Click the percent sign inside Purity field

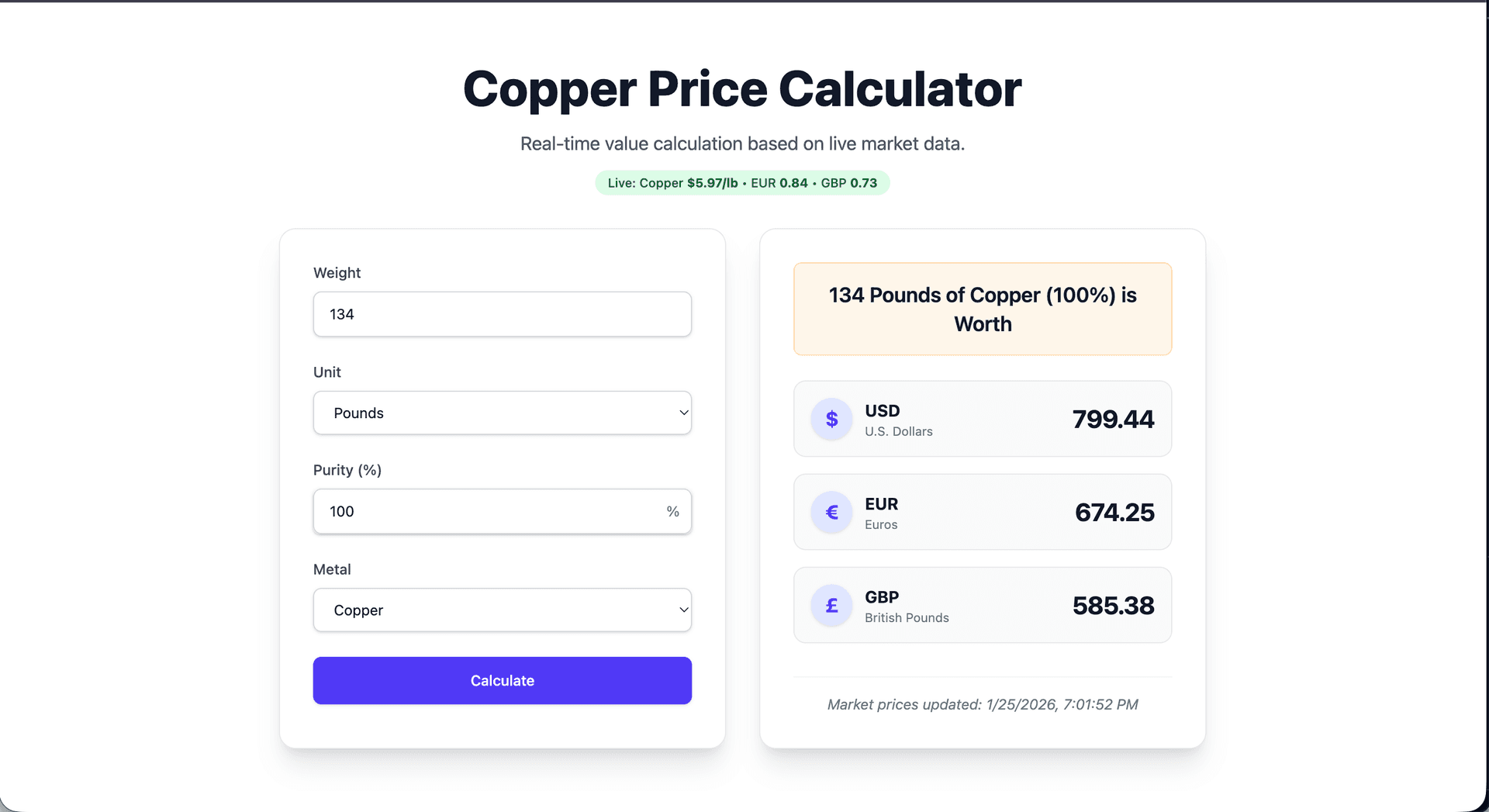(672, 511)
